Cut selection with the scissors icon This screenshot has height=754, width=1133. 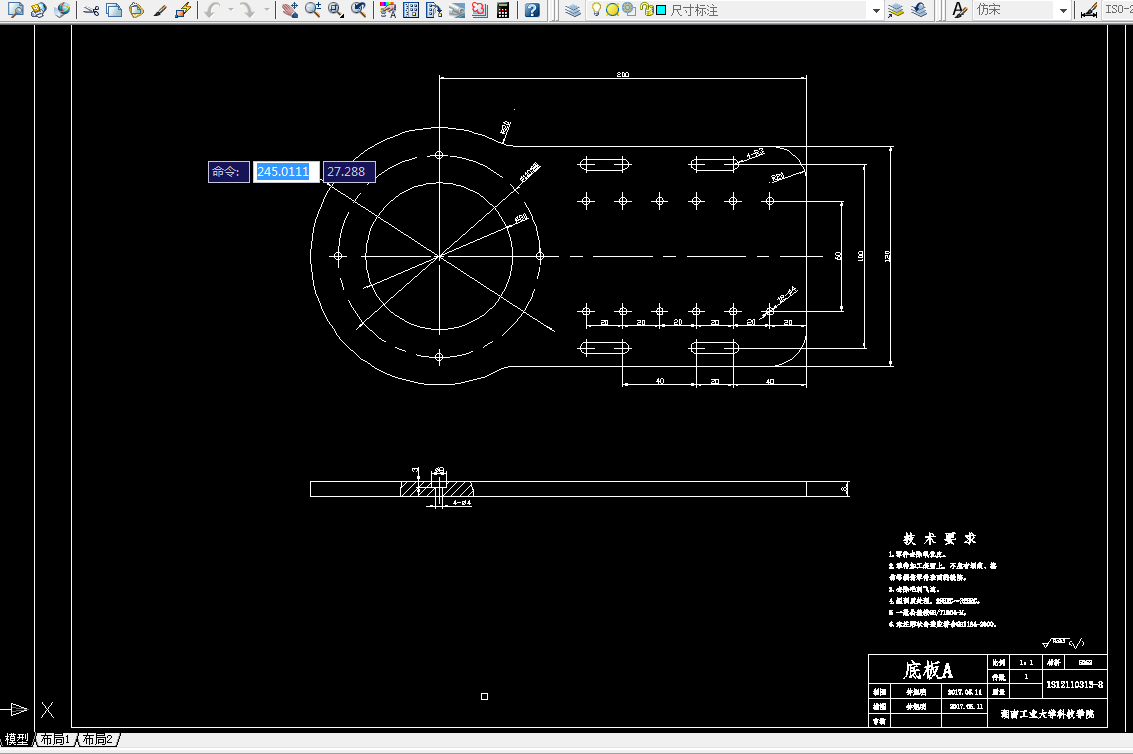[91, 10]
